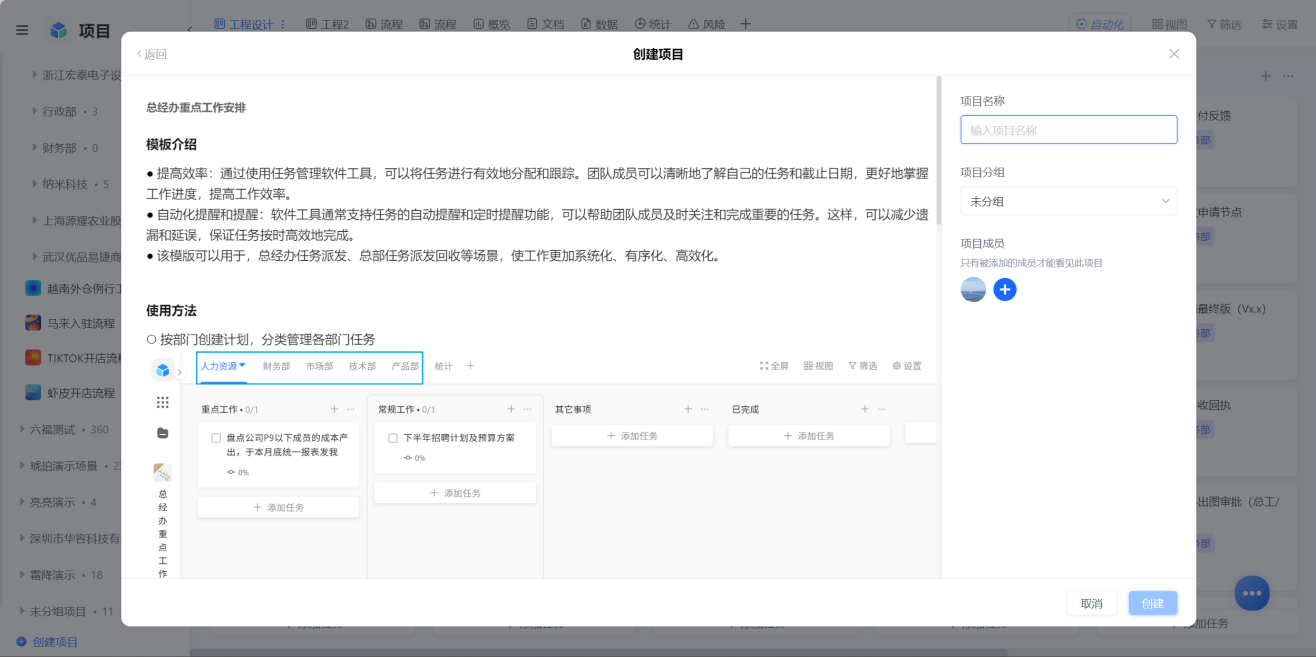Image resolution: width=1316 pixels, height=657 pixels.
Task: Open the more options dots on the 工程设计 tab
Action: pos(283,24)
